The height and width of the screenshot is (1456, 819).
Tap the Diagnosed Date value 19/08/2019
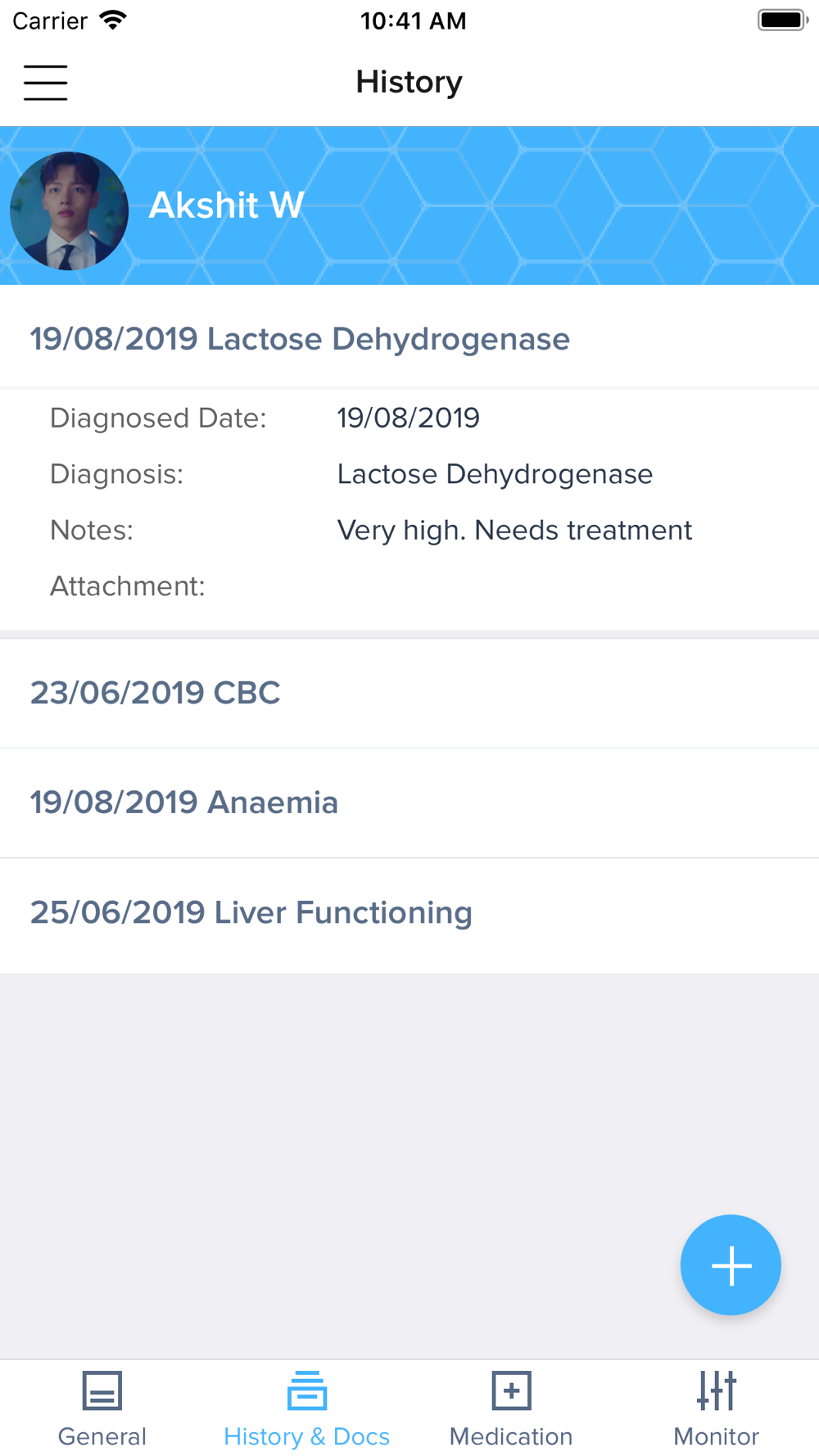point(408,418)
